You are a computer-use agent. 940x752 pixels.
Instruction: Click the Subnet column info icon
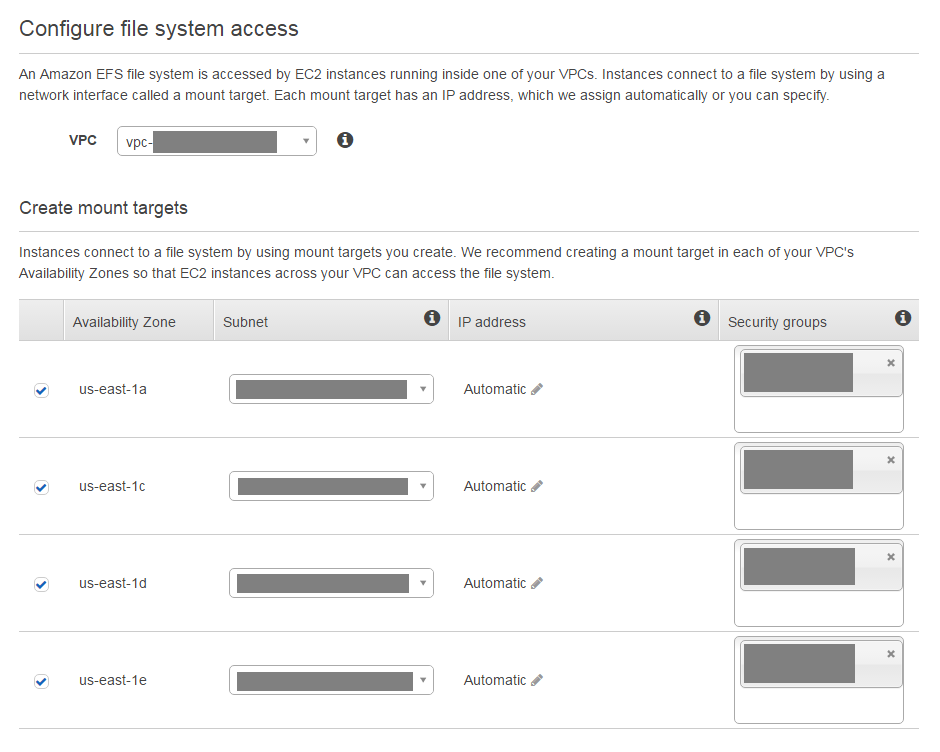pos(432,318)
